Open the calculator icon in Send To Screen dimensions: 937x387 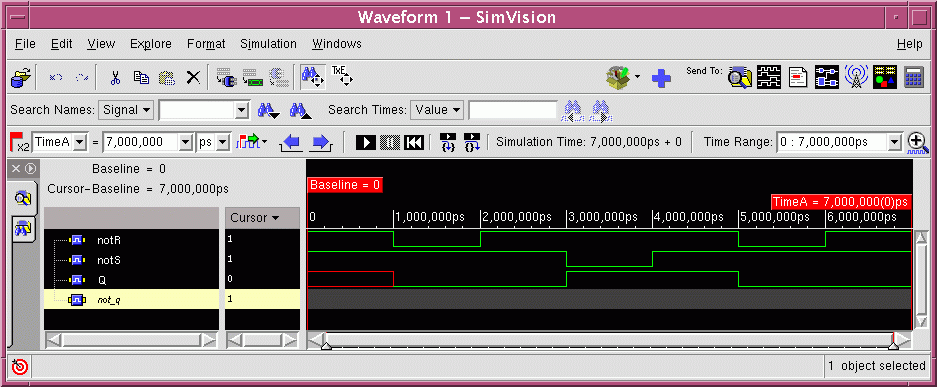(x=914, y=77)
